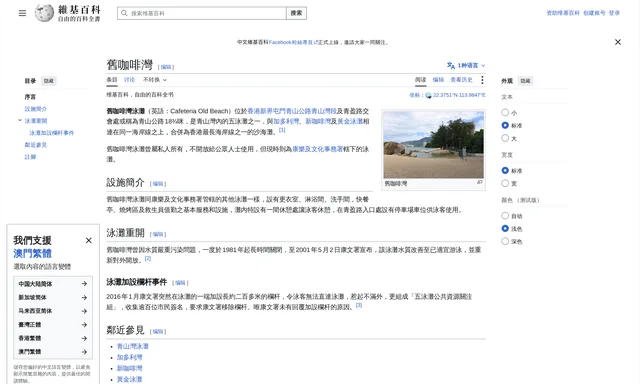640x384 pixels.
Task: Open 康樂及文化事務署 link
Action: pos(318,149)
